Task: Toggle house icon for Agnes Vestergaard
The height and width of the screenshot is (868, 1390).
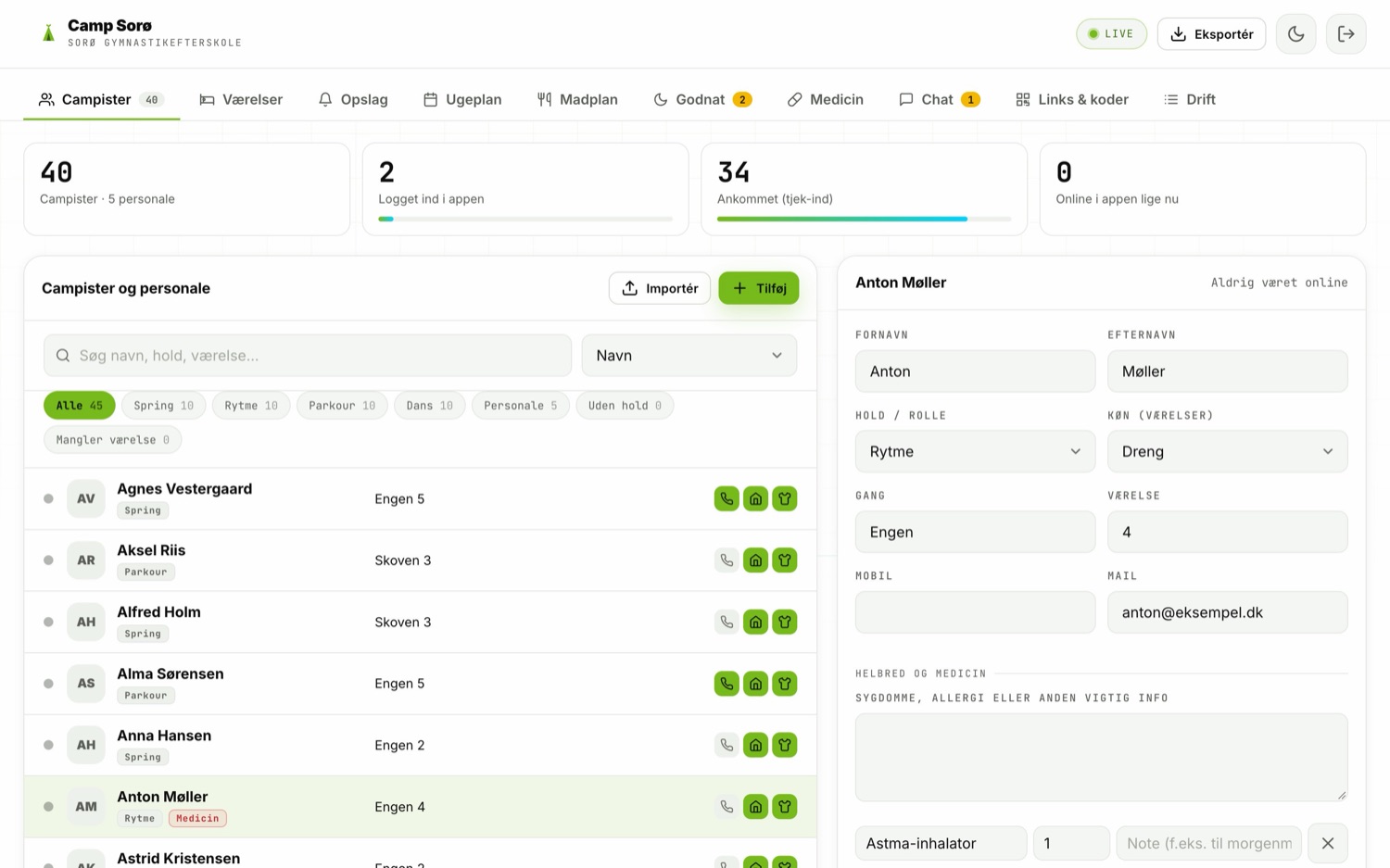Action: (x=755, y=498)
